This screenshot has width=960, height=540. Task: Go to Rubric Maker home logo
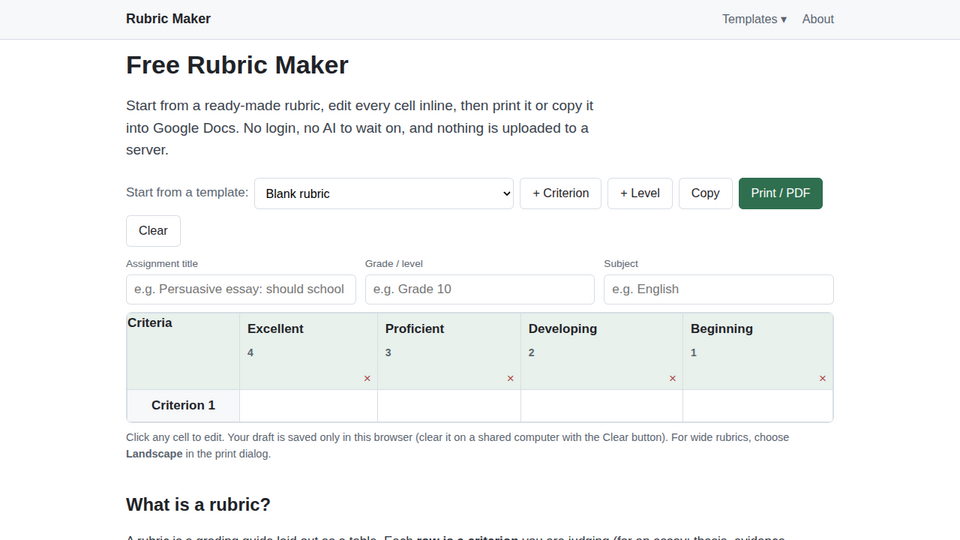(x=168, y=19)
